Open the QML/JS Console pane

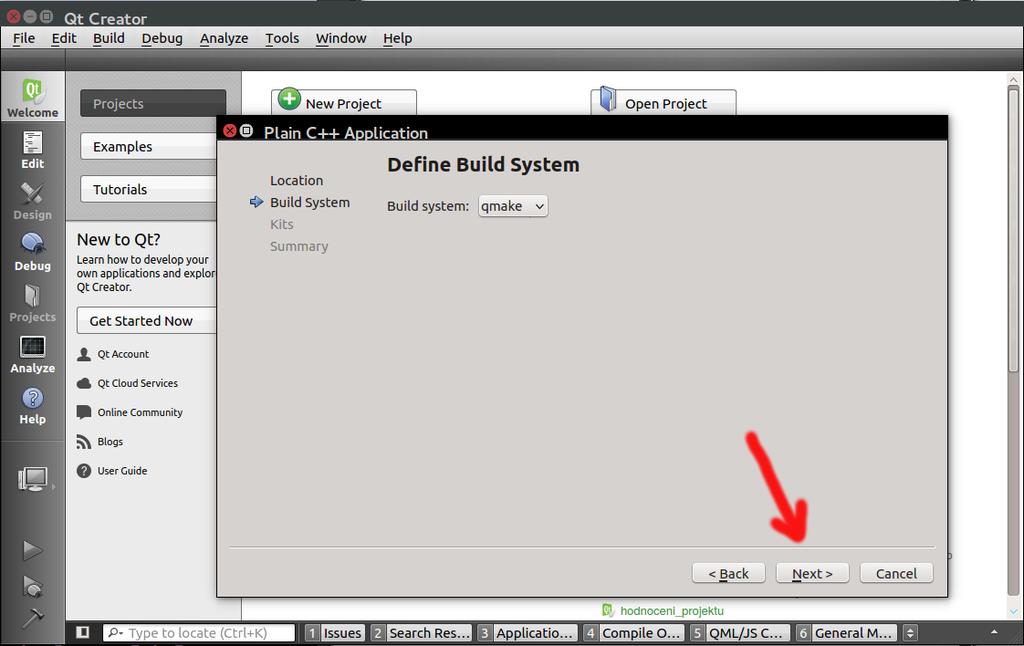tap(739, 632)
